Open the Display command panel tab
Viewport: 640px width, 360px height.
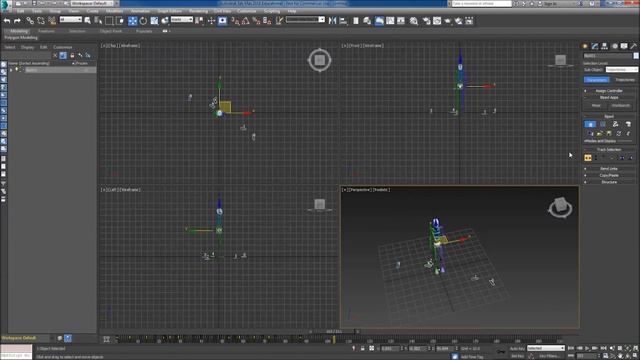tap(624, 46)
